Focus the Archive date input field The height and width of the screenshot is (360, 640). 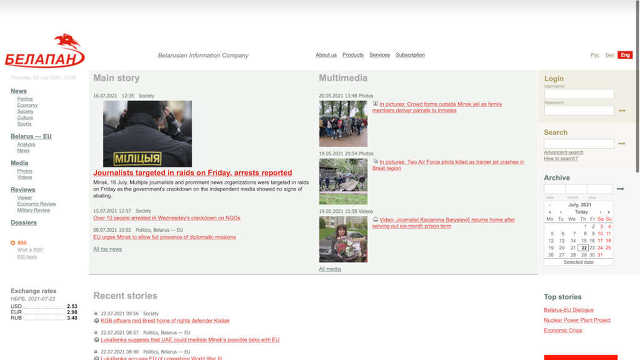pyautogui.click(x=578, y=189)
